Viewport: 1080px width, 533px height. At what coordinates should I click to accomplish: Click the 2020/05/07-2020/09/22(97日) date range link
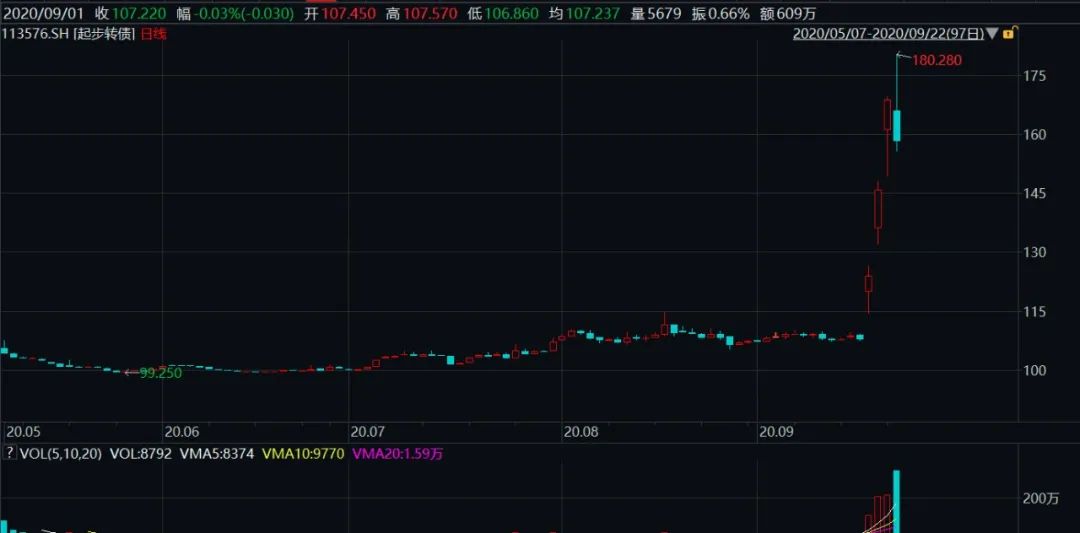889,34
